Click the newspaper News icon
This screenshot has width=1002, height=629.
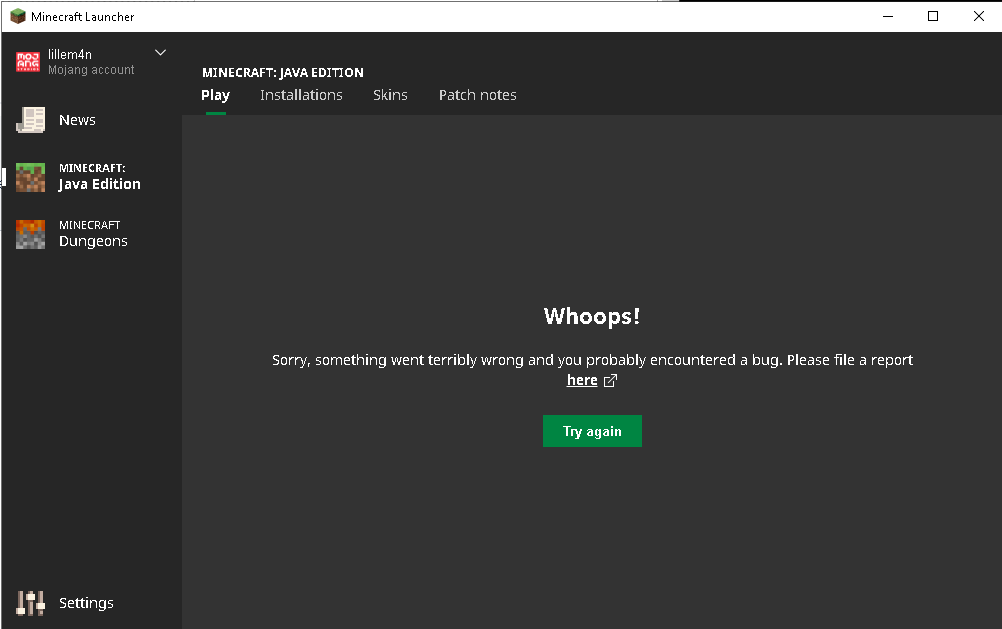[30, 120]
